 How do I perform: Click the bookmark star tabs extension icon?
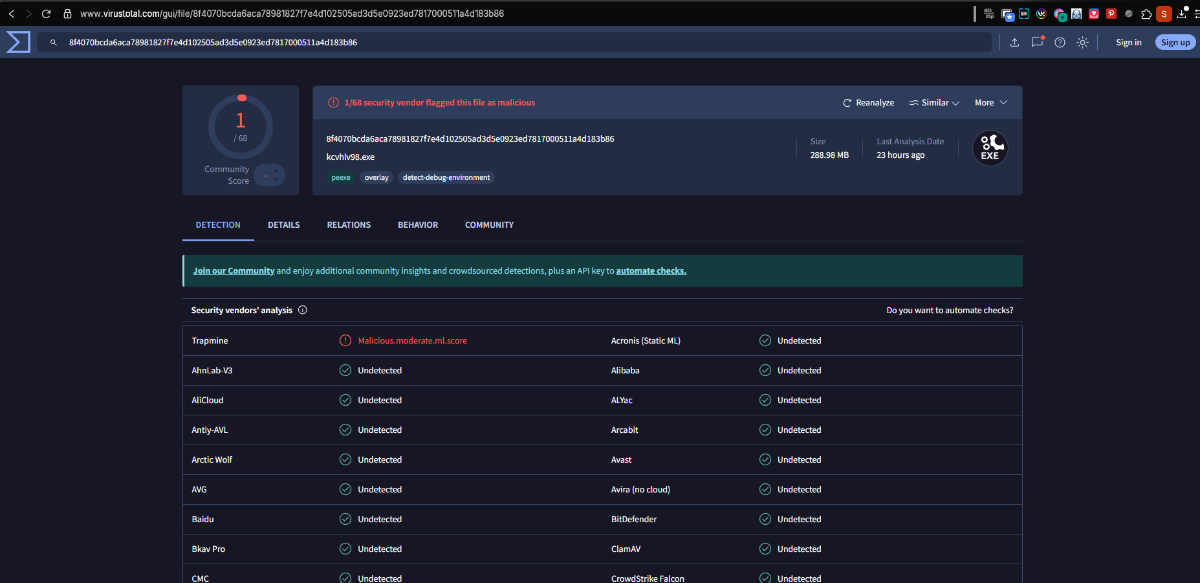[1007, 14]
